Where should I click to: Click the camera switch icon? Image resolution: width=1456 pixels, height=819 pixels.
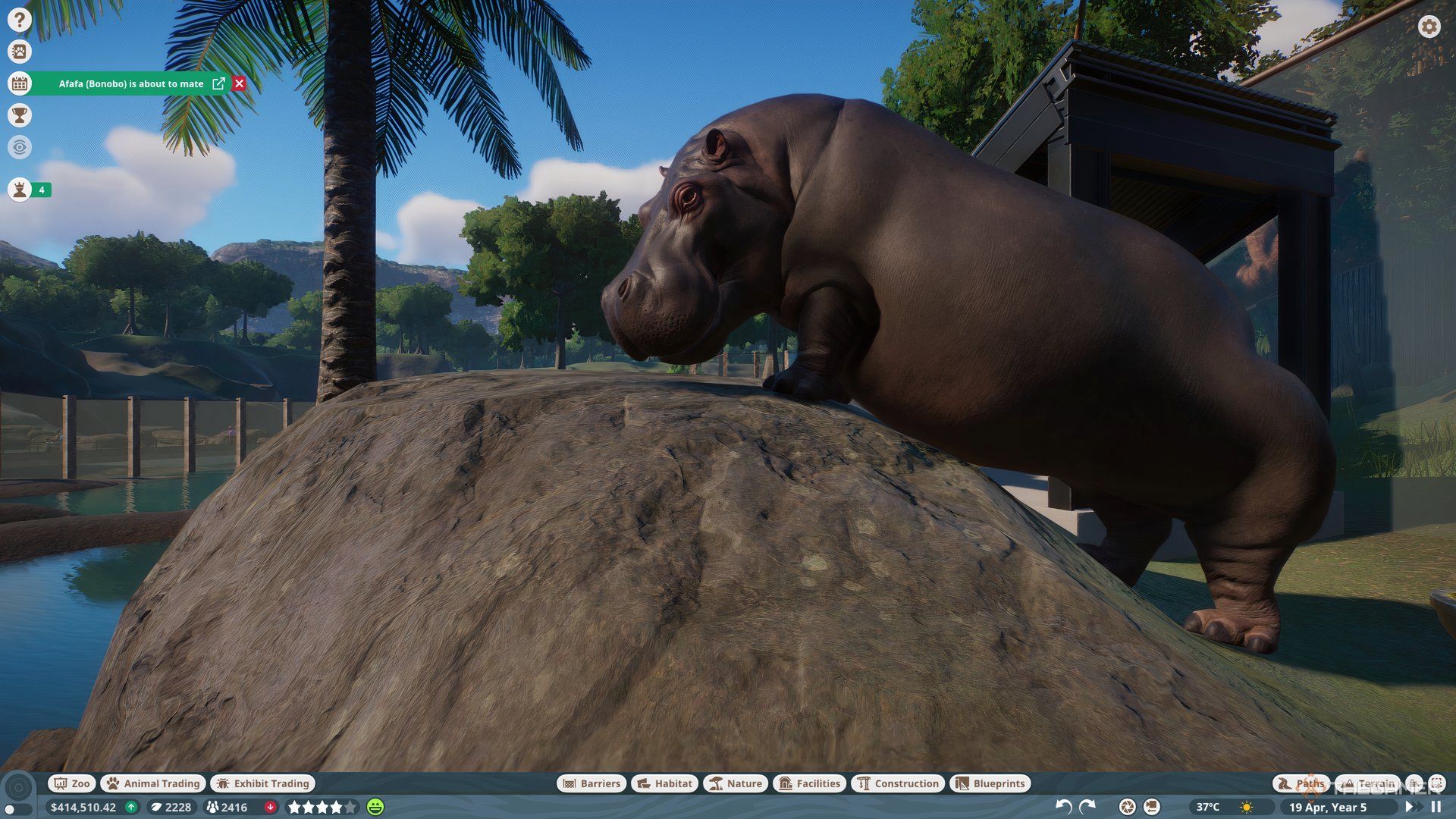coord(1151,807)
